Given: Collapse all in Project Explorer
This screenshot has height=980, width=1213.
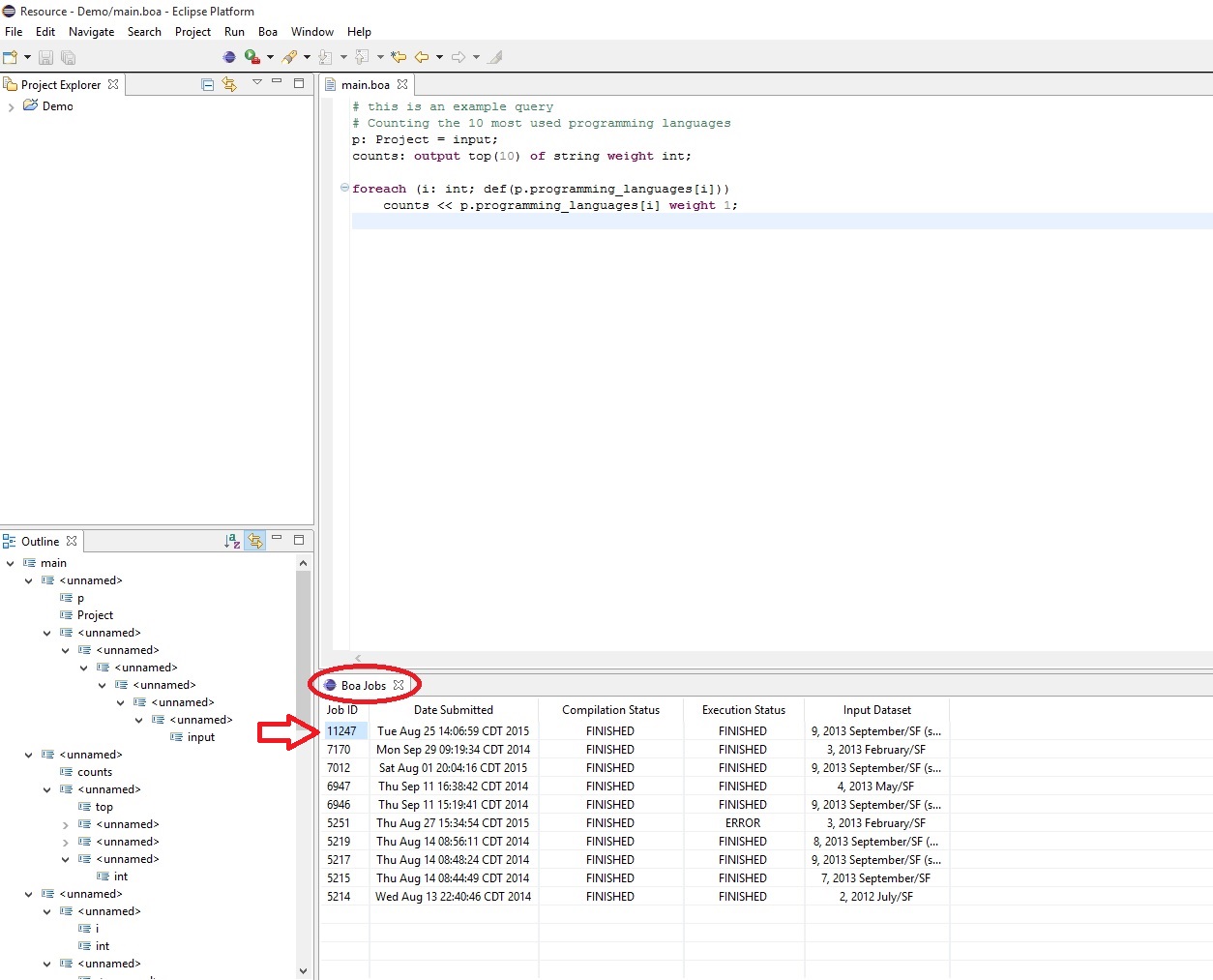Looking at the screenshot, I should [x=207, y=84].
